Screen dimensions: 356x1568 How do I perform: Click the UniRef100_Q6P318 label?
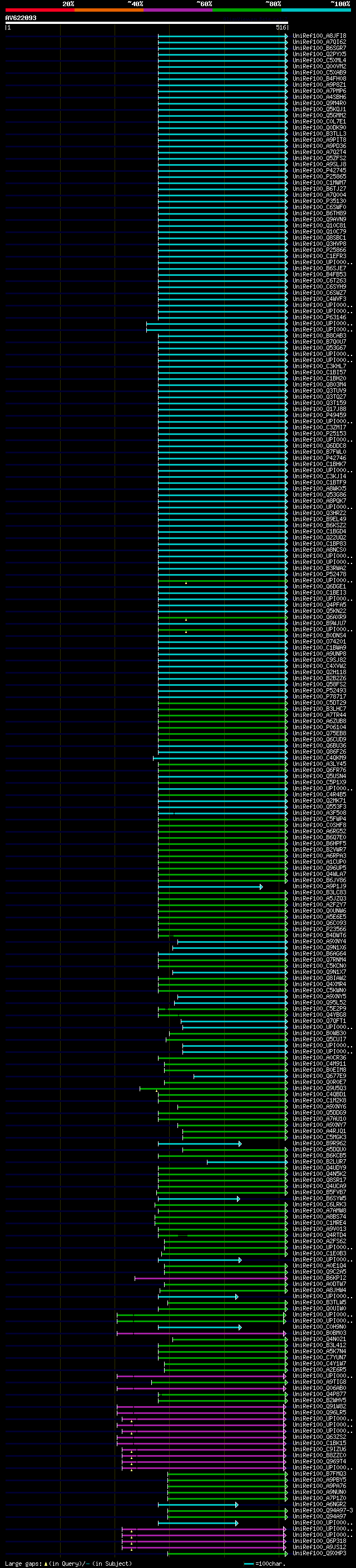click(x=319, y=1541)
